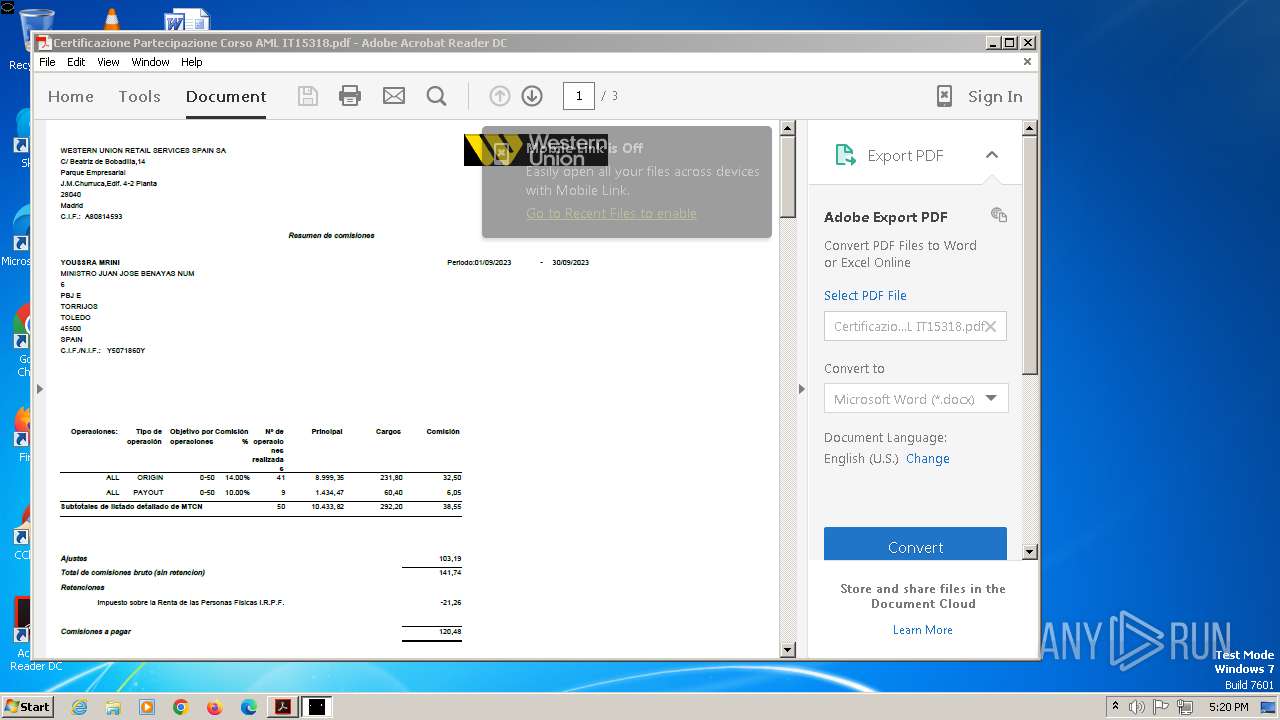
Task: Click the Export PDF panel icon
Action: 846,155
